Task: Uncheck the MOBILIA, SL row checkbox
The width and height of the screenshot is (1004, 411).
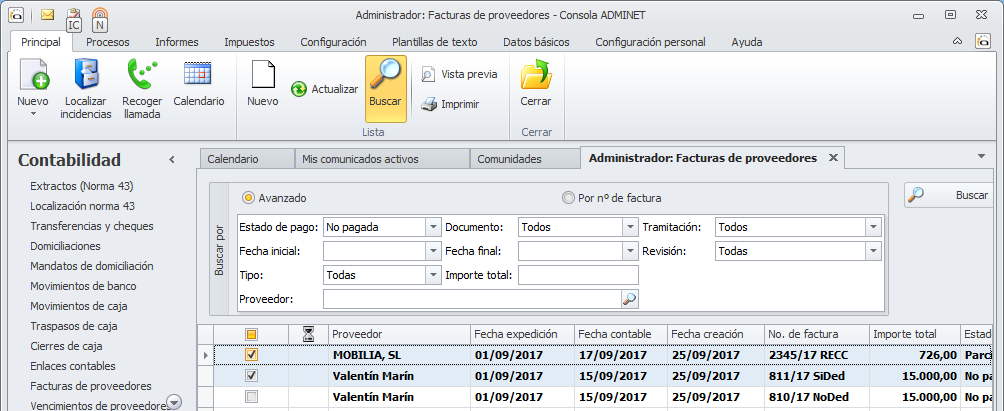Action: point(252,355)
